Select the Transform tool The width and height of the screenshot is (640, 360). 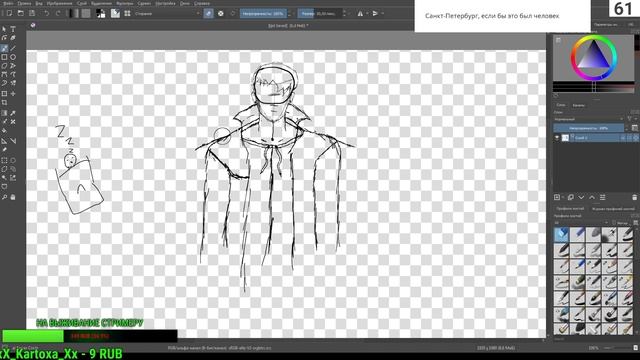[4, 93]
